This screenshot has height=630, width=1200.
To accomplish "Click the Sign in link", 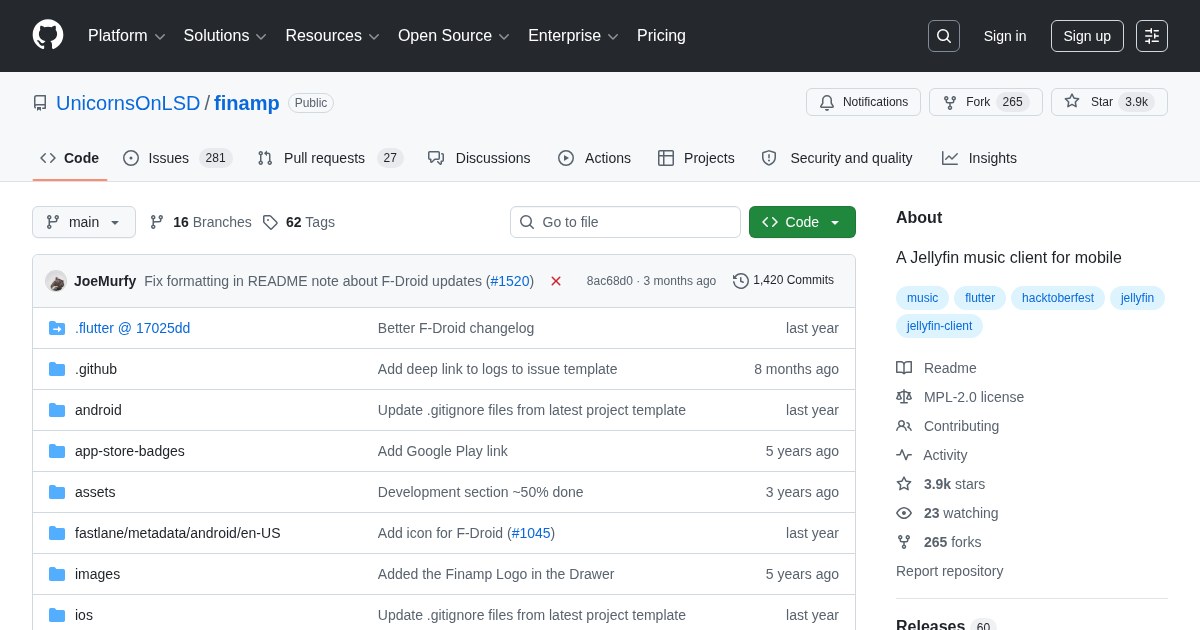I will click(x=1005, y=36).
